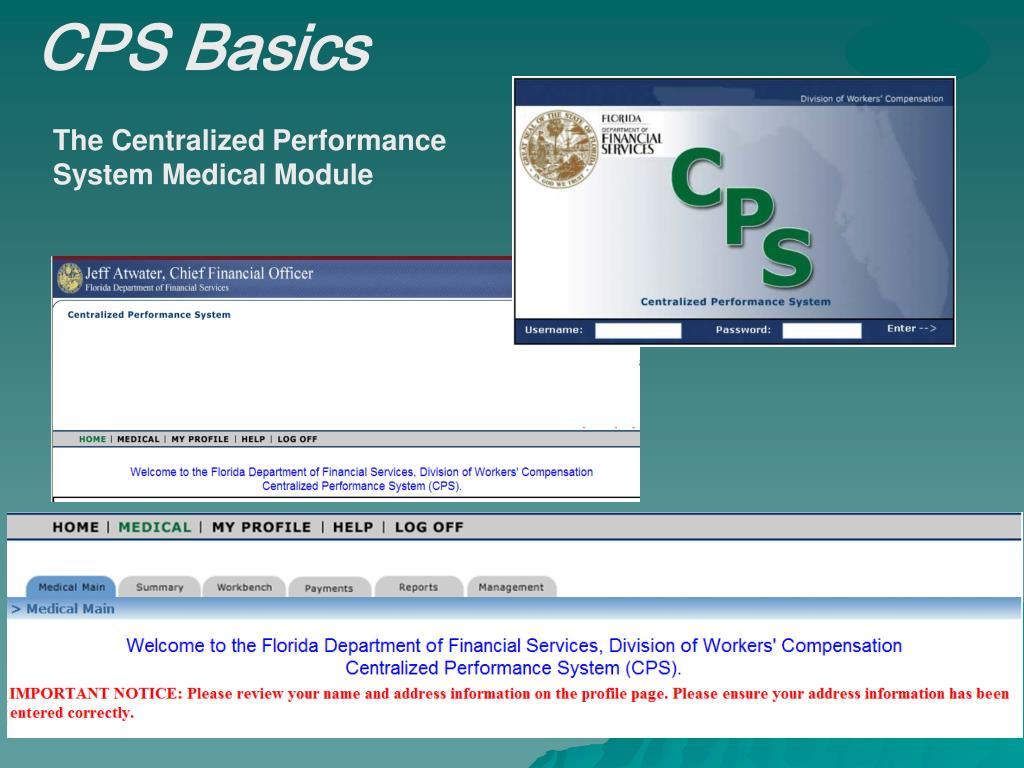Open the Summary tab
Viewport: 1024px width, 768px height.
[x=159, y=587]
